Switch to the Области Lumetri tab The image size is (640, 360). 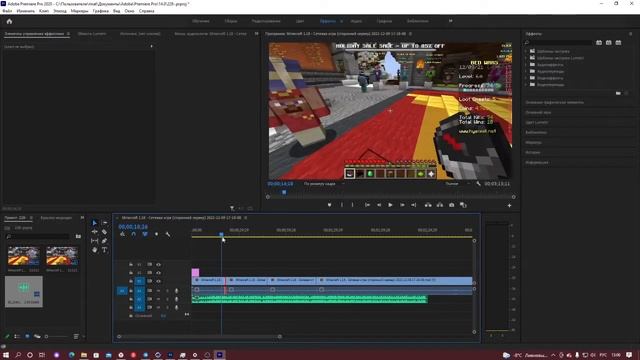[x=92, y=34]
